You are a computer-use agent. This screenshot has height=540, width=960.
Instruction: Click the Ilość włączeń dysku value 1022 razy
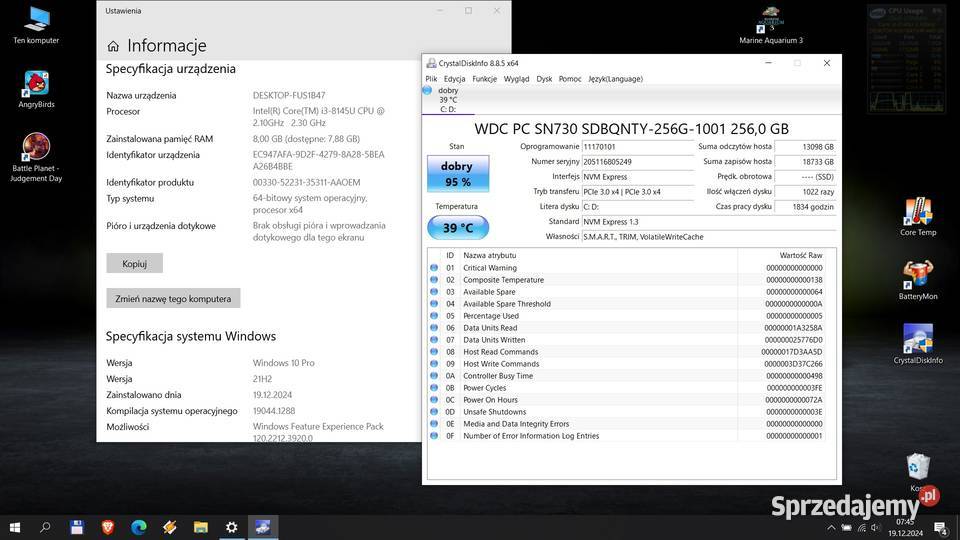[x=805, y=192]
